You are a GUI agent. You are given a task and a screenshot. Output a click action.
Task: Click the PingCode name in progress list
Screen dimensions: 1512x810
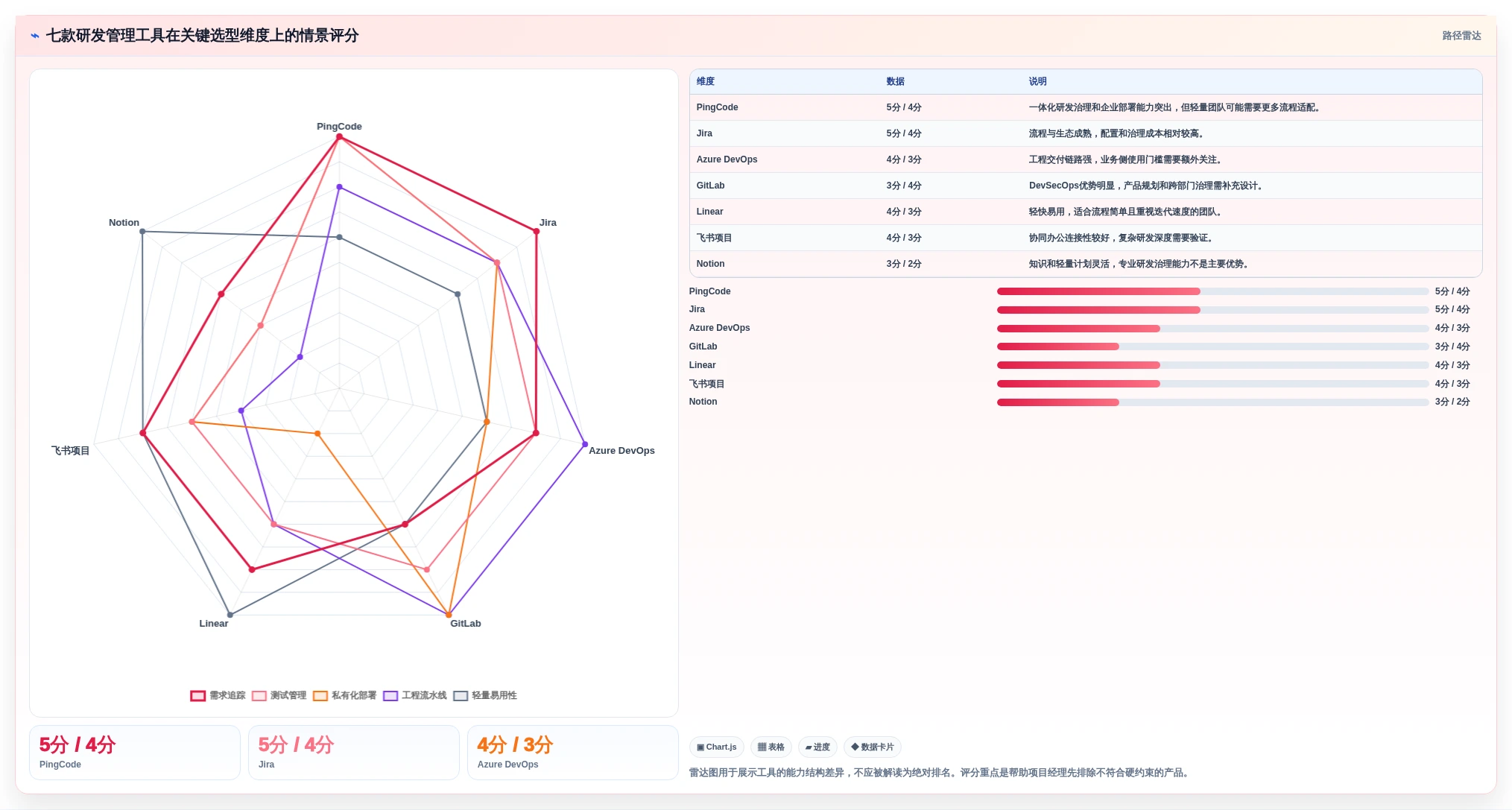[x=709, y=291]
